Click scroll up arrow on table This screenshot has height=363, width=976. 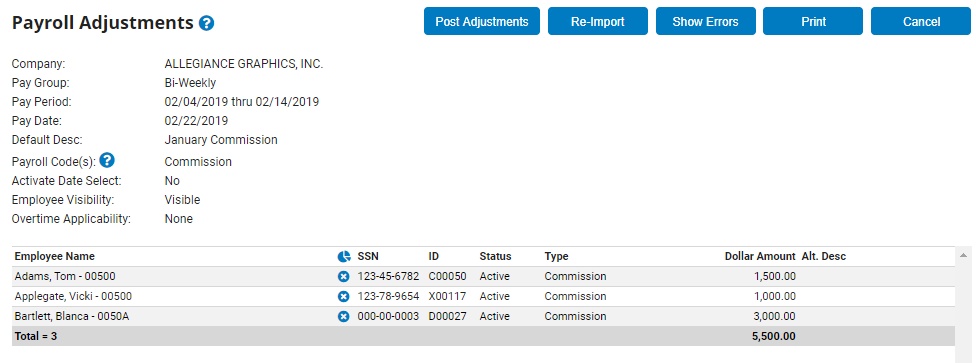coord(964,256)
